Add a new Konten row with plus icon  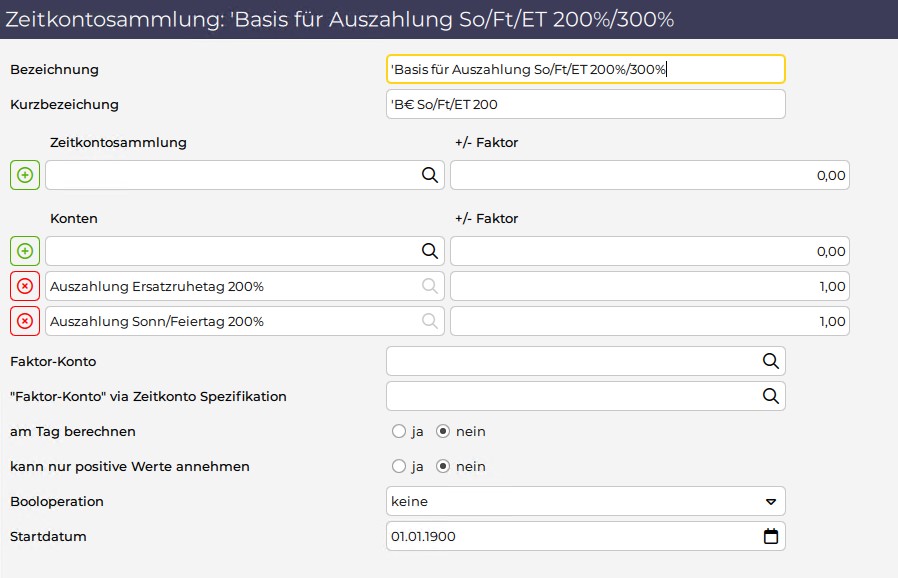(x=25, y=251)
